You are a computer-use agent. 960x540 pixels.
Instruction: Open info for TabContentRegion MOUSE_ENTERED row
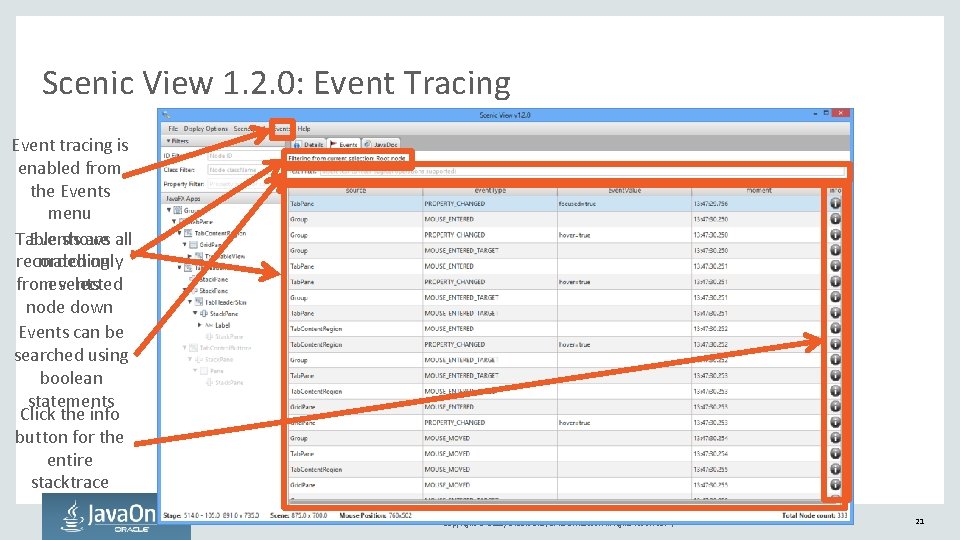pyautogui.click(x=835, y=328)
